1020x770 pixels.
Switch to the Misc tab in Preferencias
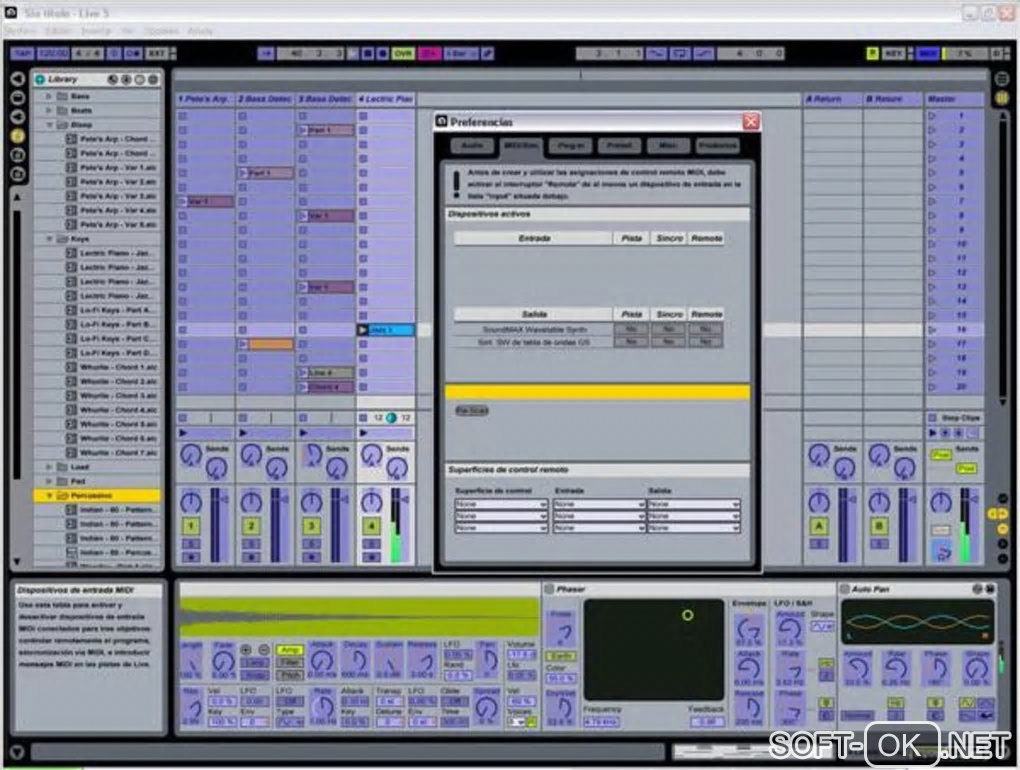tap(668, 146)
